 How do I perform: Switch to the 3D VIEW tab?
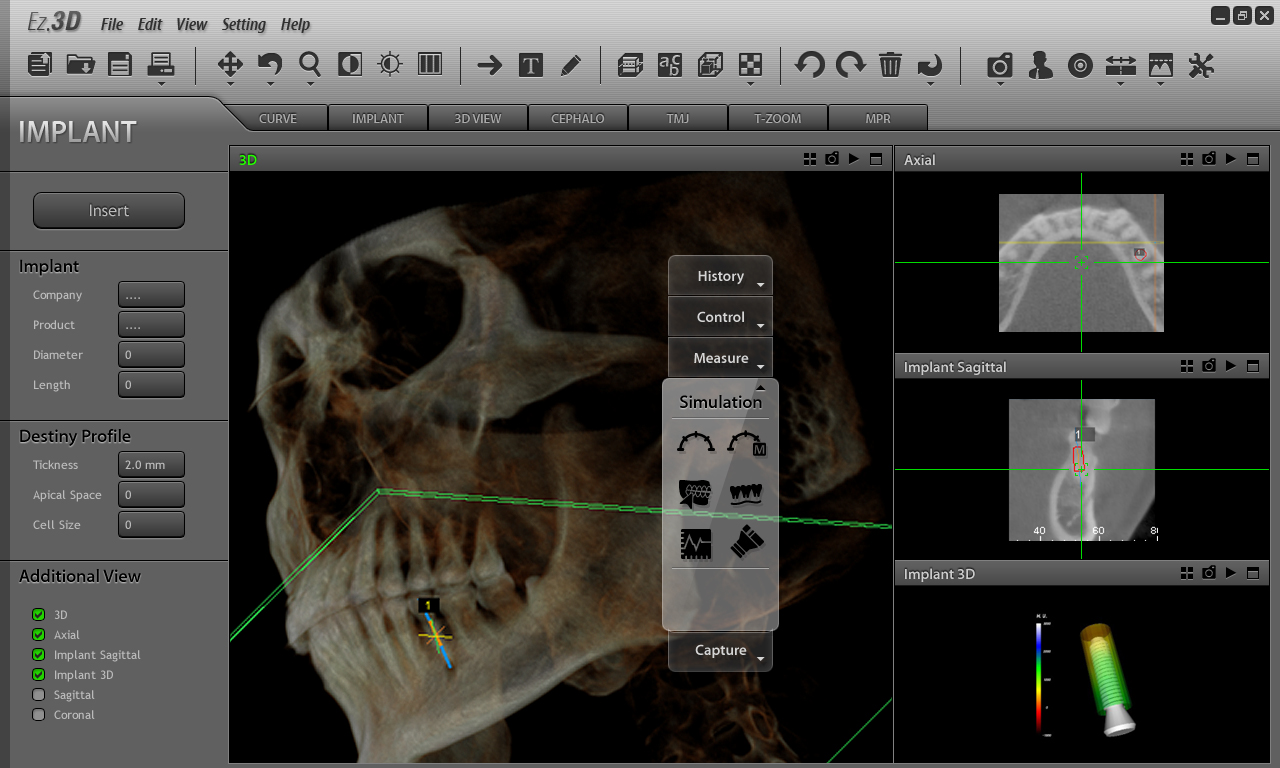(478, 118)
